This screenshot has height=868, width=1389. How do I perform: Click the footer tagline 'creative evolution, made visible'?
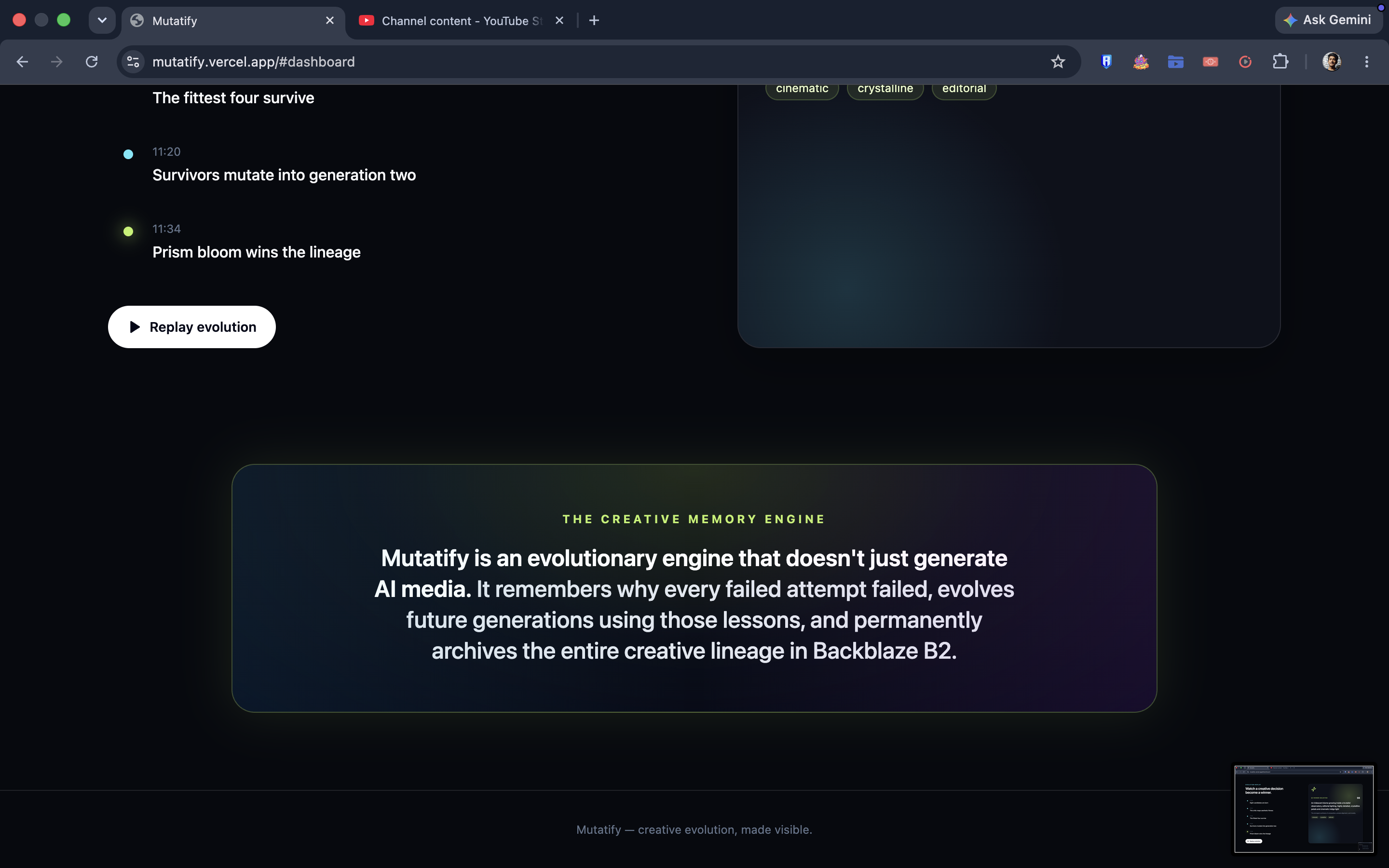pyautogui.click(x=724, y=829)
